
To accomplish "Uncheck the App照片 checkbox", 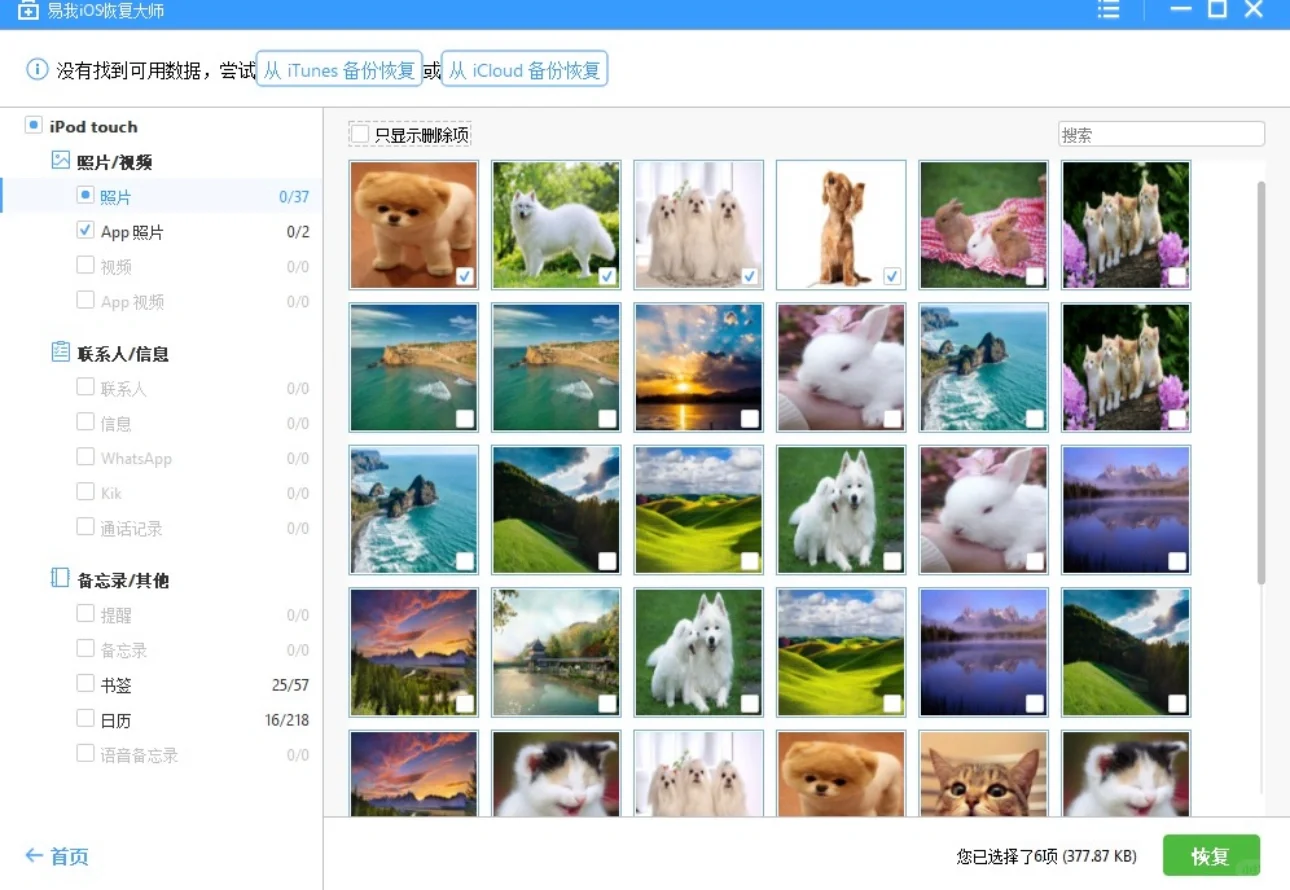I will [85, 231].
